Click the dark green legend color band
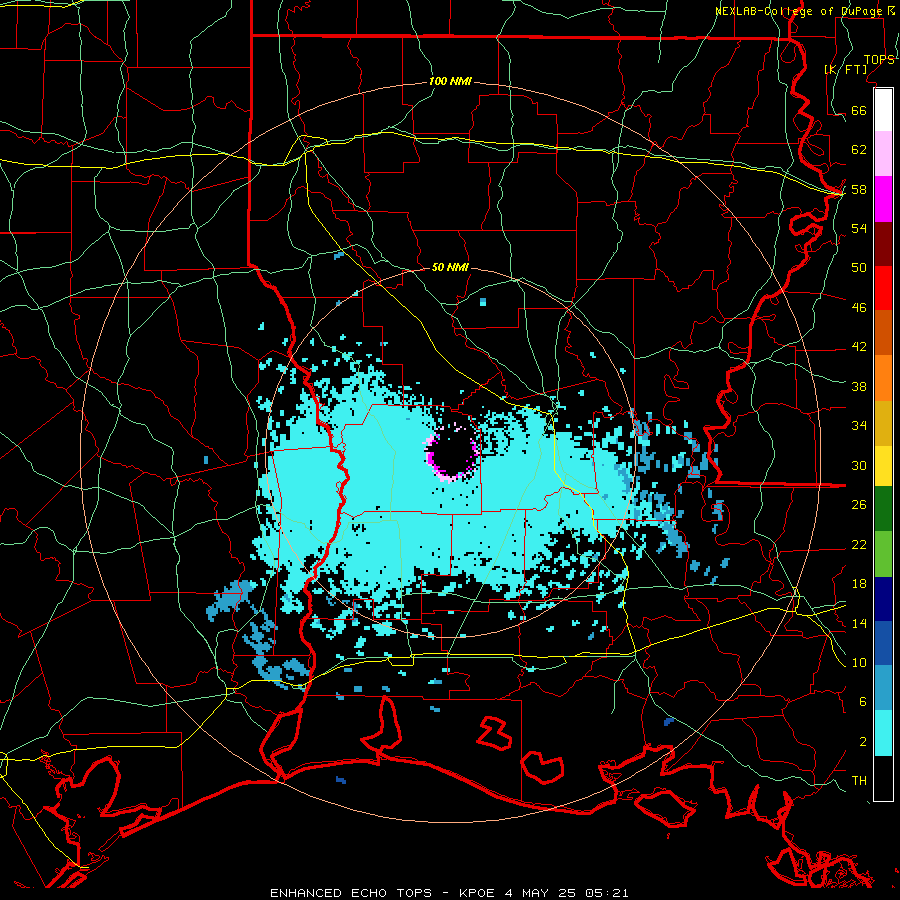 click(883, 509)
